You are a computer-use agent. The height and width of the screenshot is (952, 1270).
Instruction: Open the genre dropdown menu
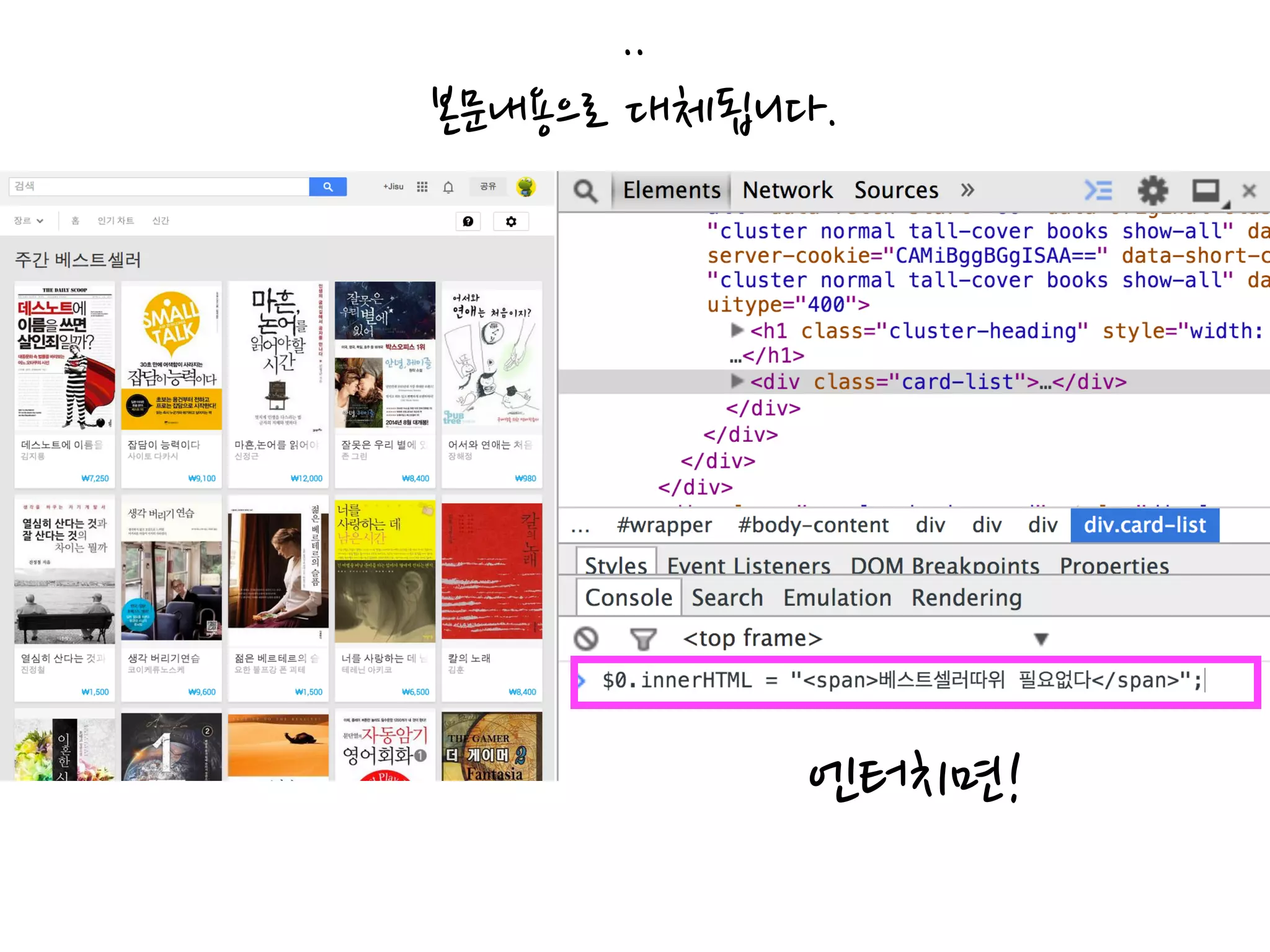point(29,221)
